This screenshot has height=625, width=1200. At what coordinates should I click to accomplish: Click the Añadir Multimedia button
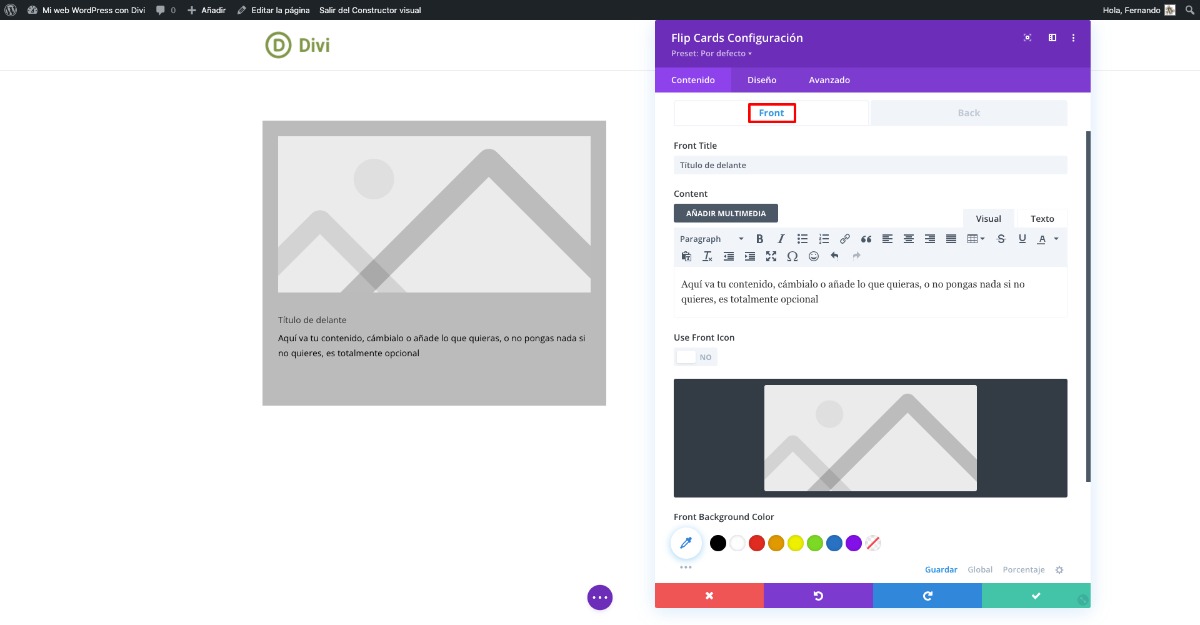coord(725,213)
